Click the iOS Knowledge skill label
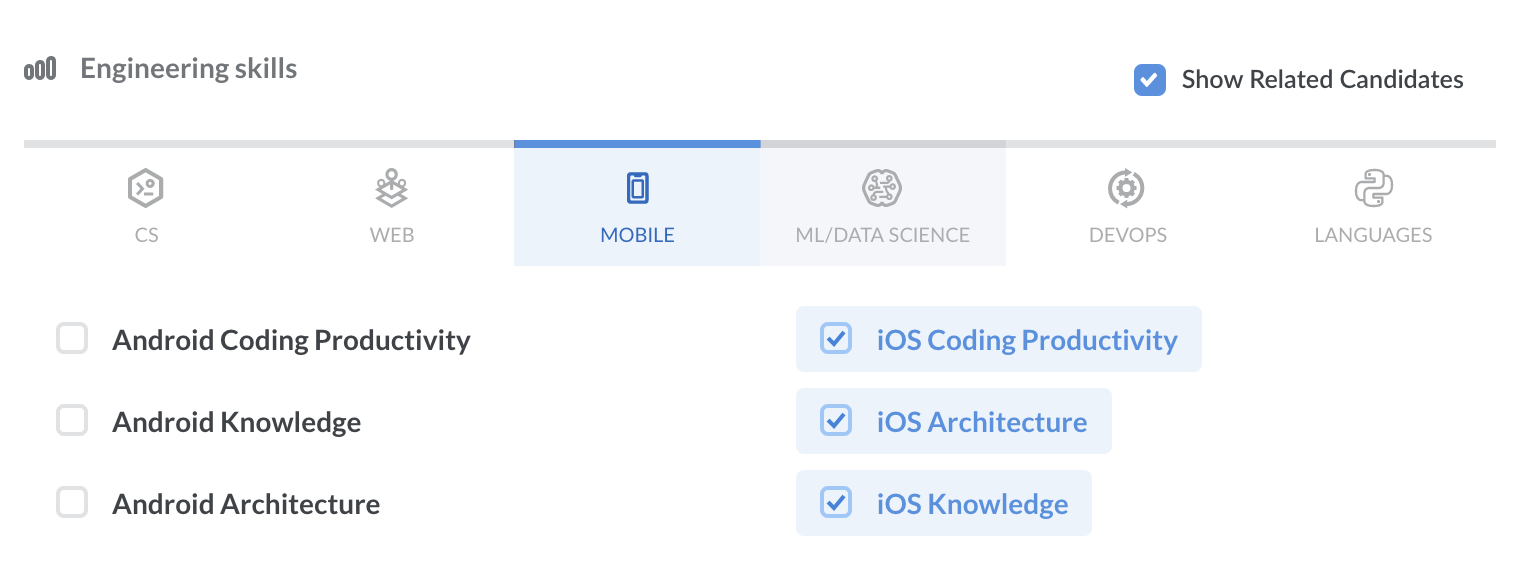Screen dimensions: 1522x562 (972, 504)
